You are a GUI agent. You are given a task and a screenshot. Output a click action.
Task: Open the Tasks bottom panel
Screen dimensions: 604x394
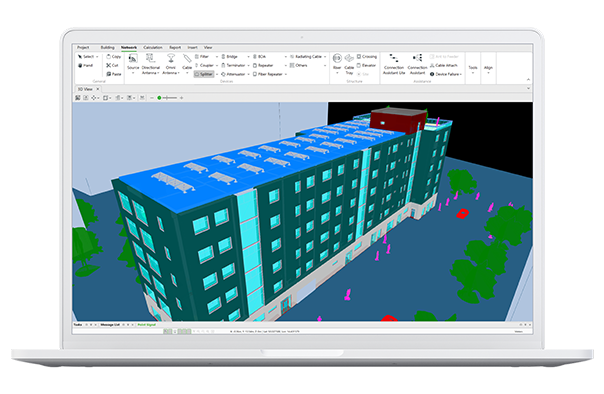tap(78, 325)
